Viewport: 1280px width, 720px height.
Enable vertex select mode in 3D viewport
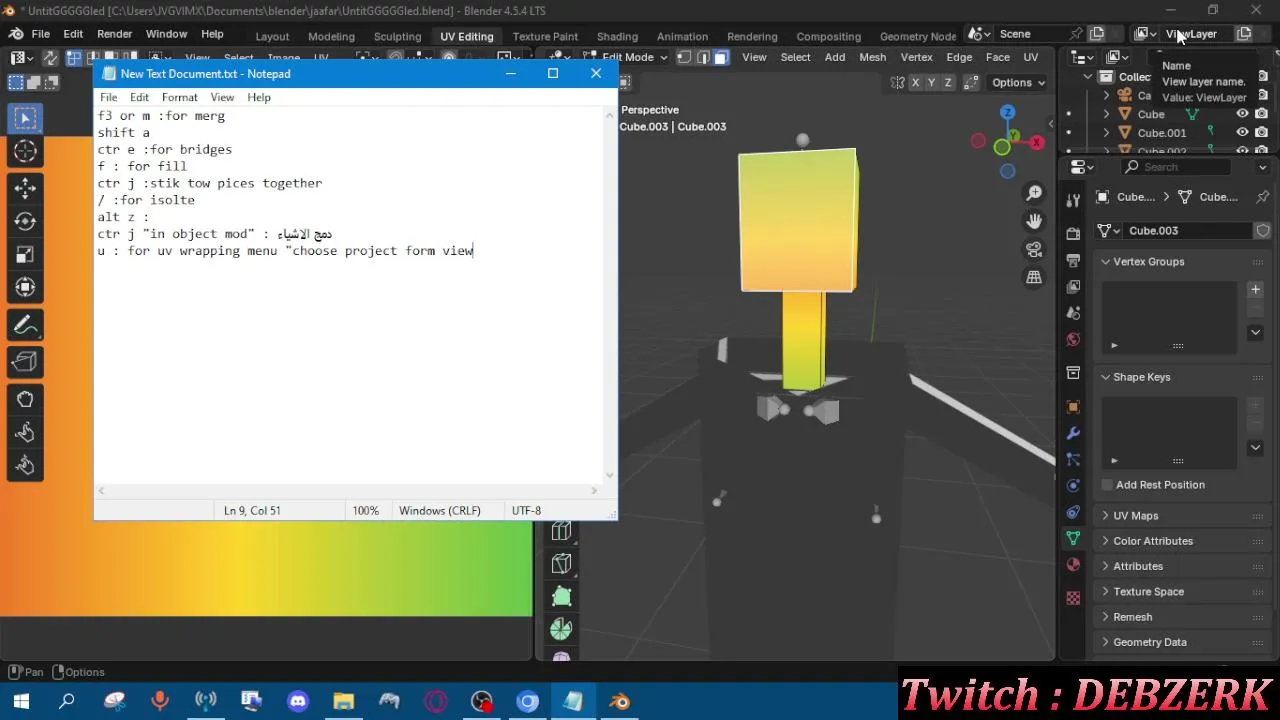coord(685,57)
